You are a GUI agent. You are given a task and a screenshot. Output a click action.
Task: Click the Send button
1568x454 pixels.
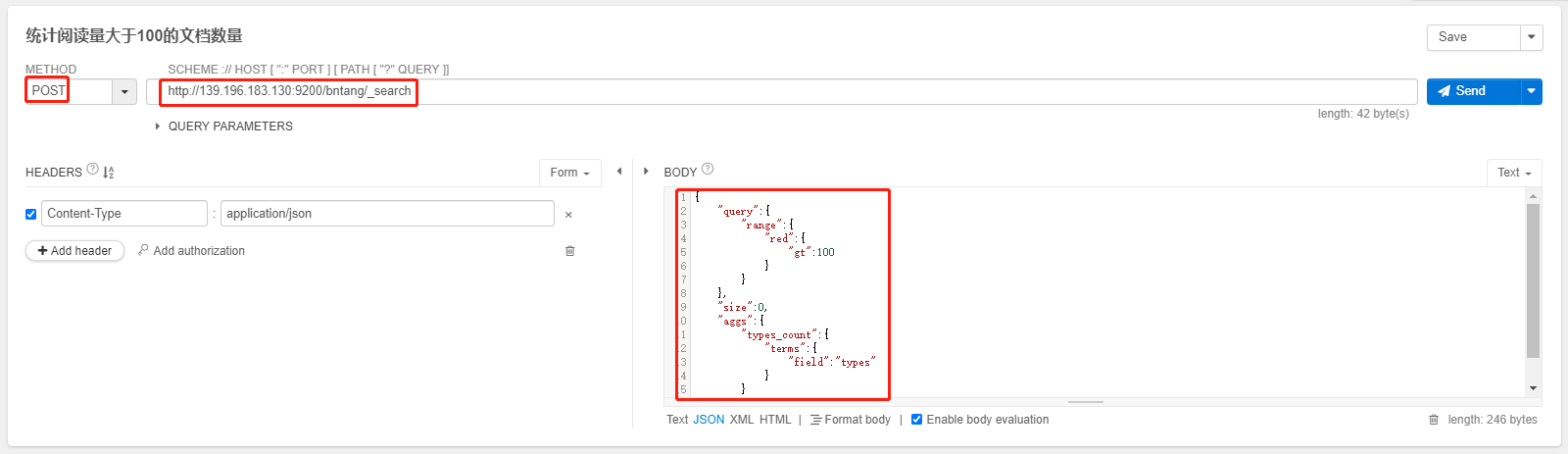1472,91
